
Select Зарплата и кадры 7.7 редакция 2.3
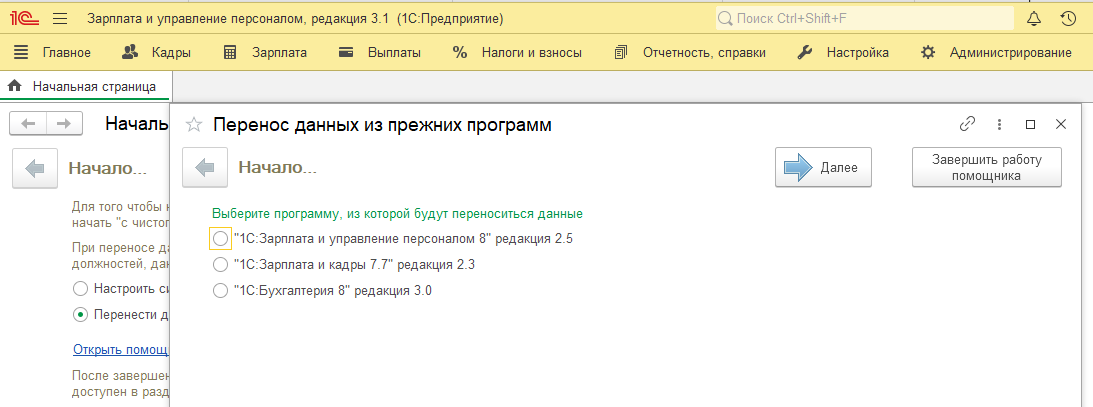tap(220, 265)
